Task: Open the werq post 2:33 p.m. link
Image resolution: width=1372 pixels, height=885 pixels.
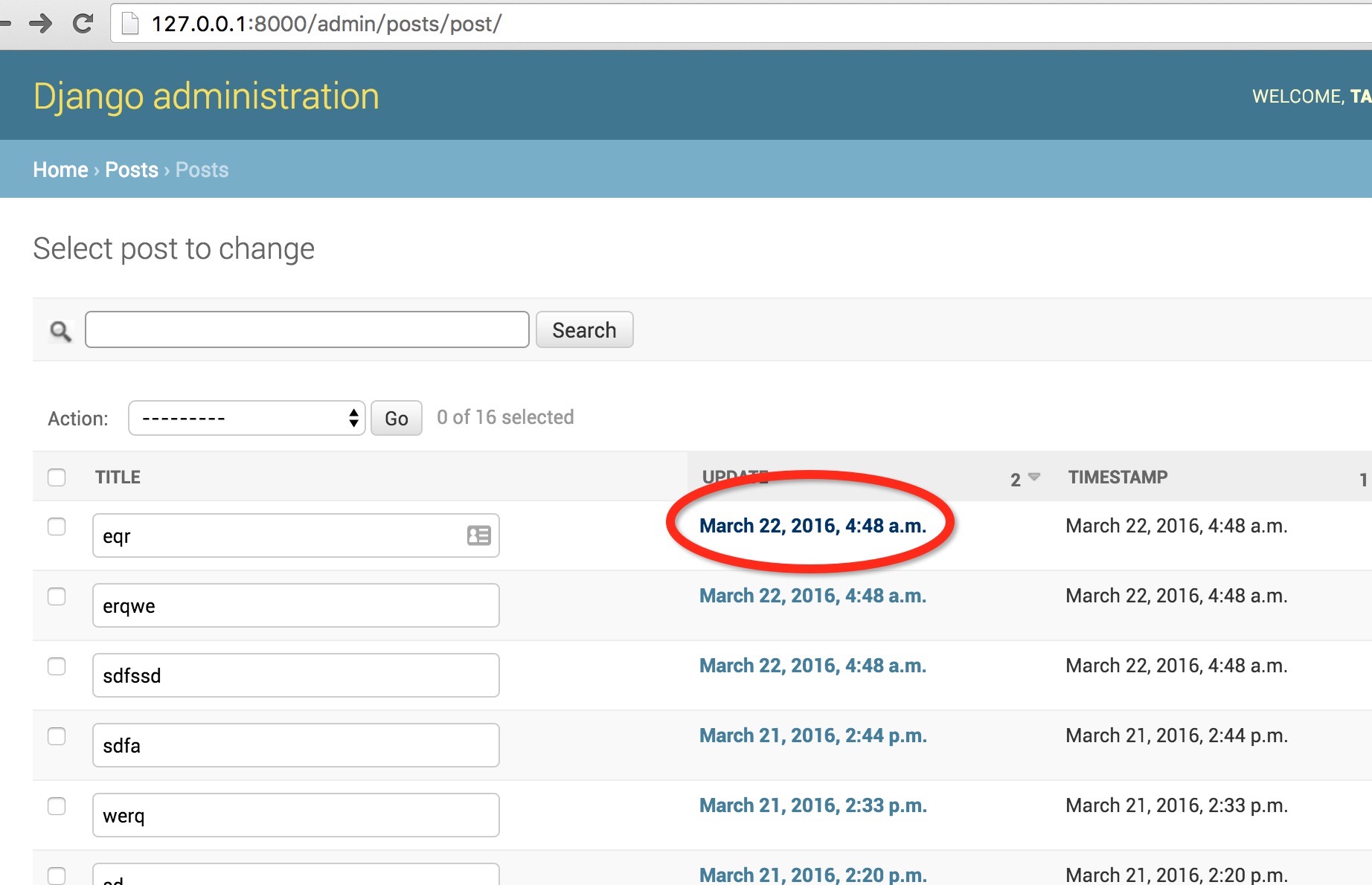Action: 813,805
